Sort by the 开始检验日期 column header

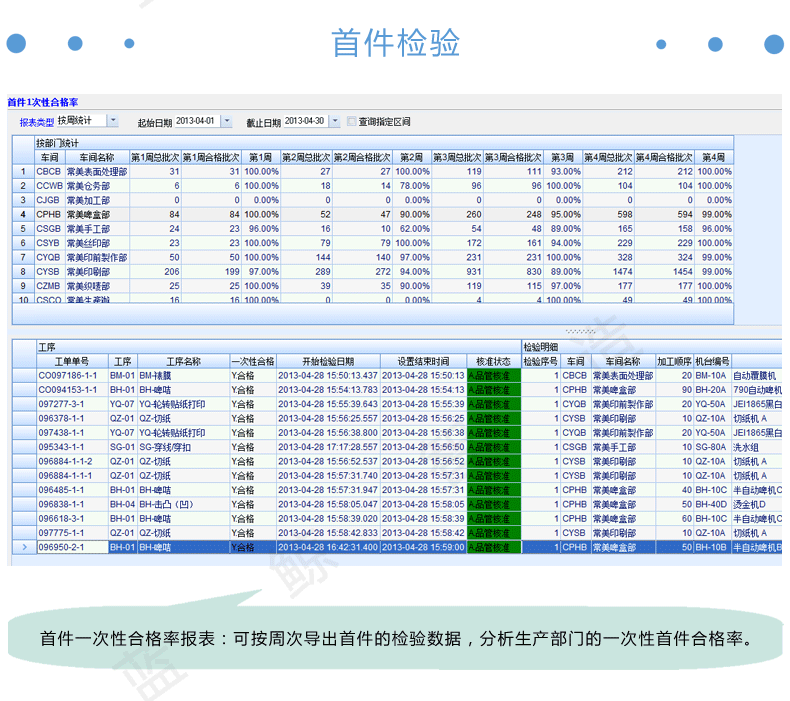coord(328,361)
